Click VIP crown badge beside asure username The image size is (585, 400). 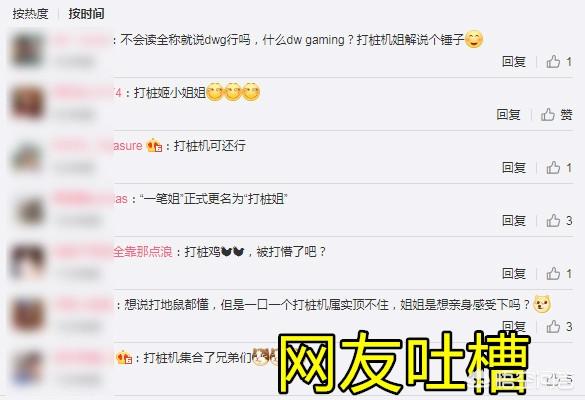click(x=154, y=145)
